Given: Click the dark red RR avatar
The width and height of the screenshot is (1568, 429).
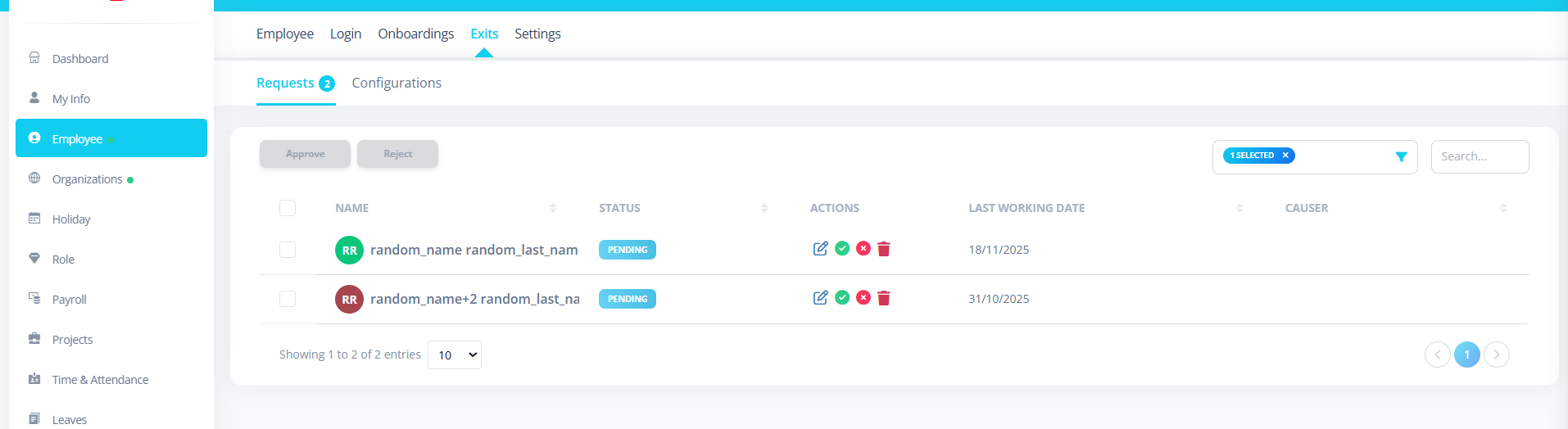Looking at the screenshot, I should point(349,299).
